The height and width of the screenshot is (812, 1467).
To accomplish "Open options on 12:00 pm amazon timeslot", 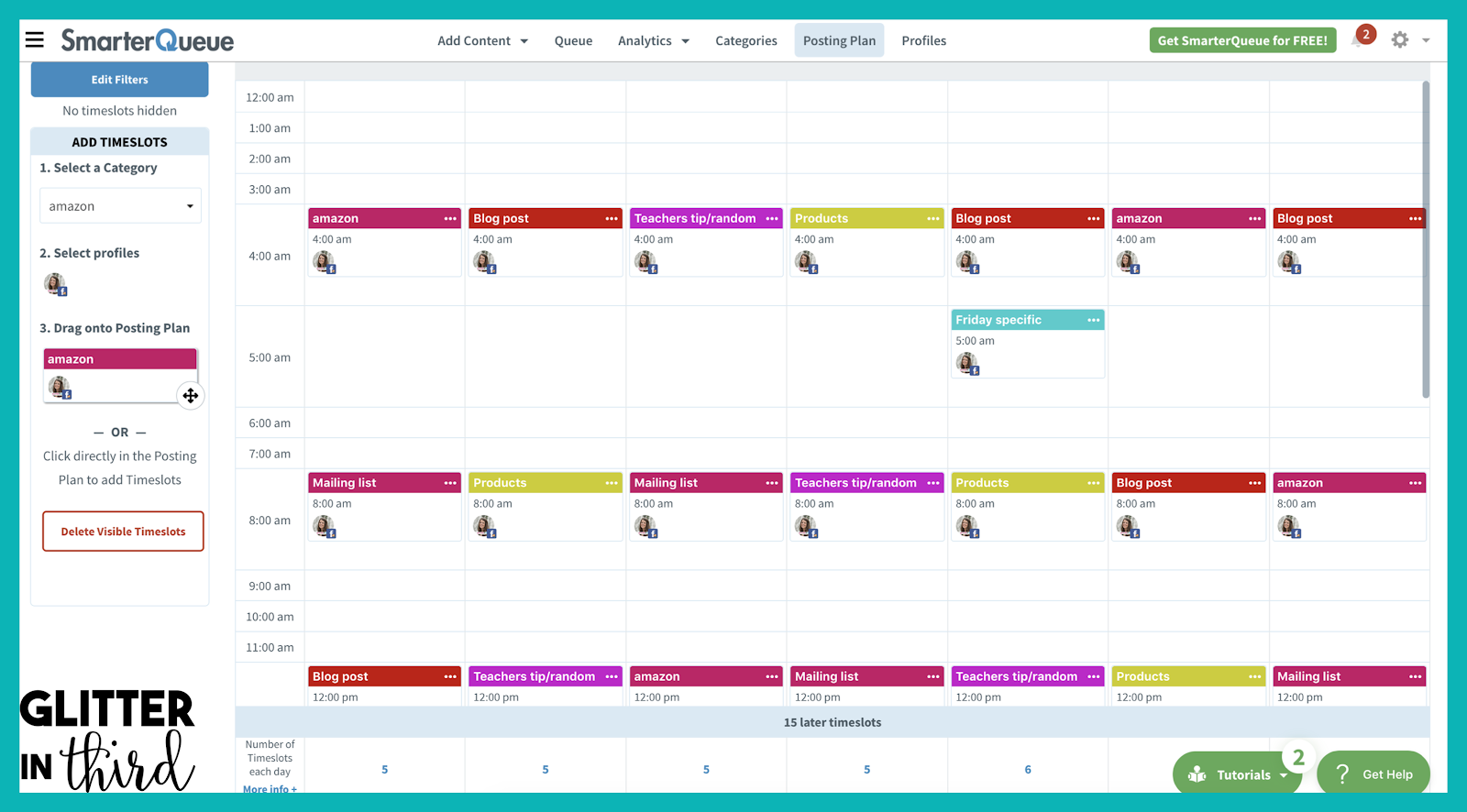I will pos(771,677).
